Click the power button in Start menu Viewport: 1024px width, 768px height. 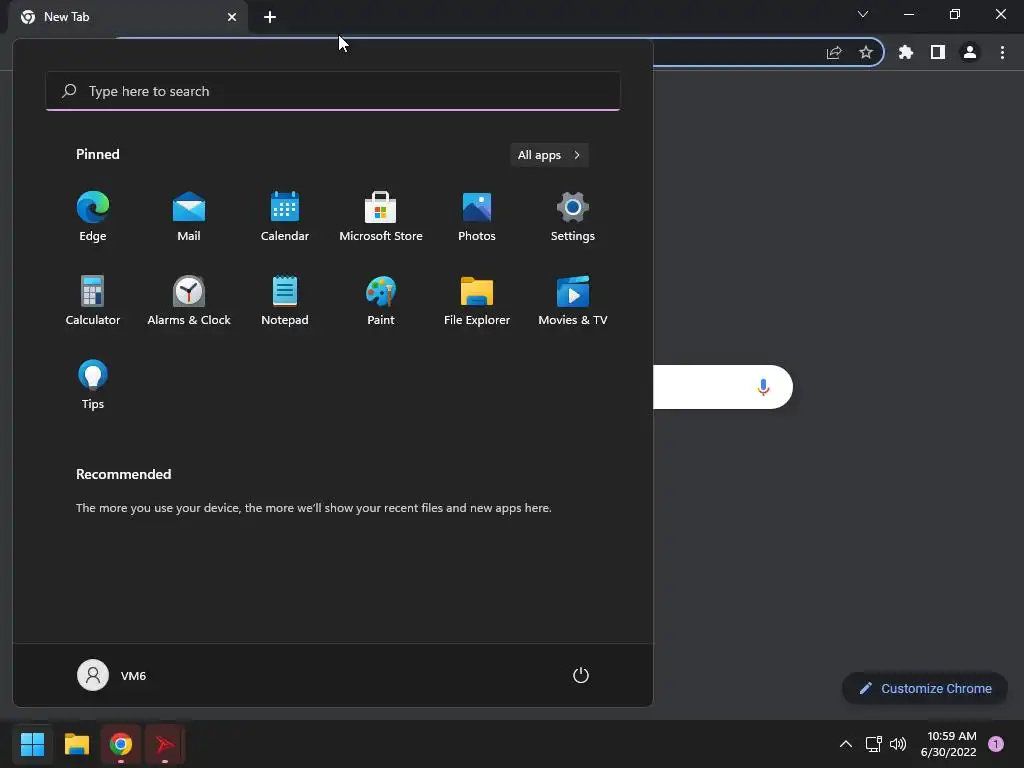pyautogui.click(x=581, y=675)
